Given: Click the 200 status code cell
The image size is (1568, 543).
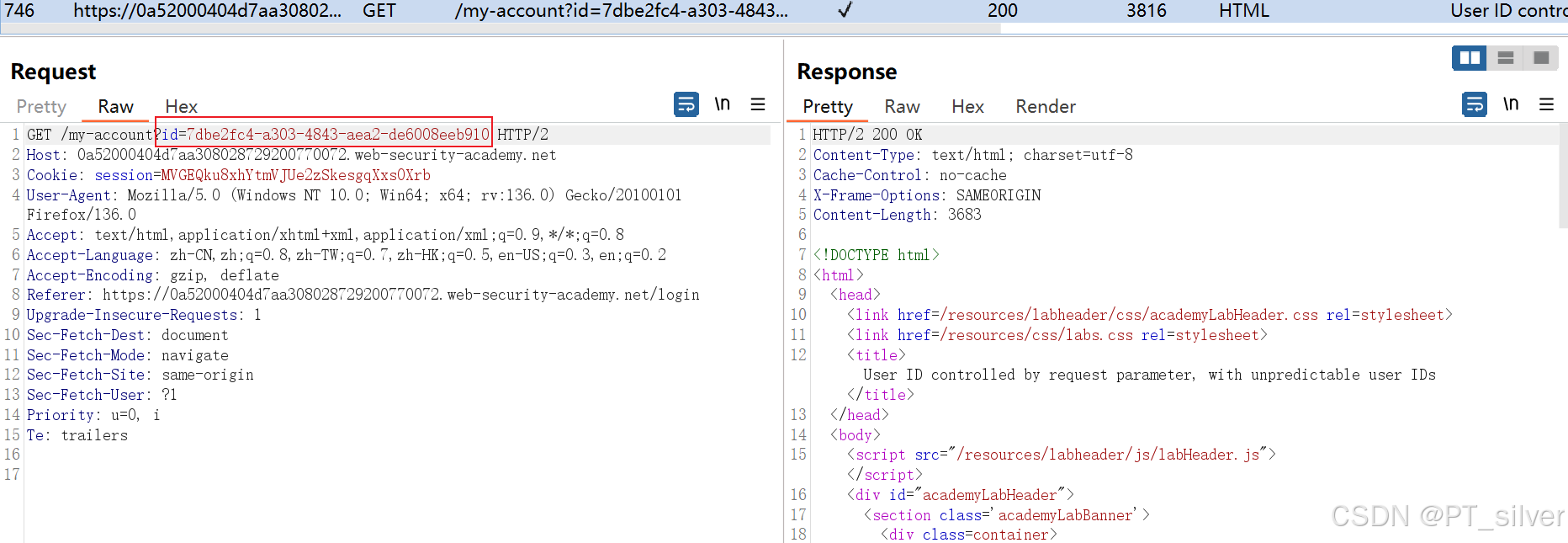Looking at the screenshot, I should [x=1003, y=11].
